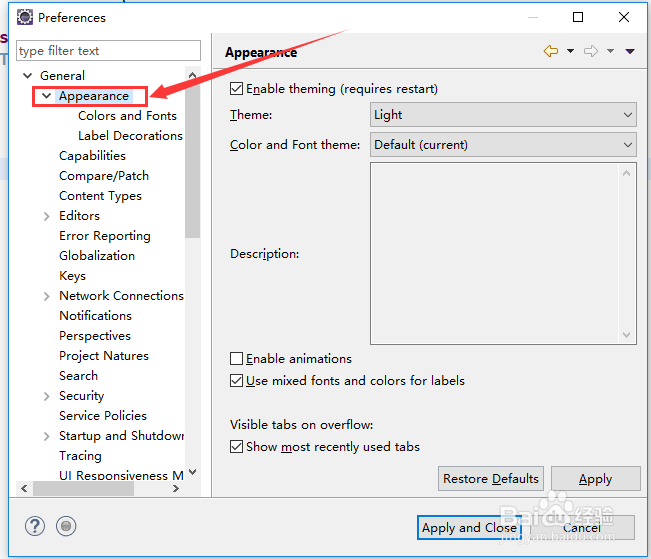Click the Cancel button

point(582,527)
